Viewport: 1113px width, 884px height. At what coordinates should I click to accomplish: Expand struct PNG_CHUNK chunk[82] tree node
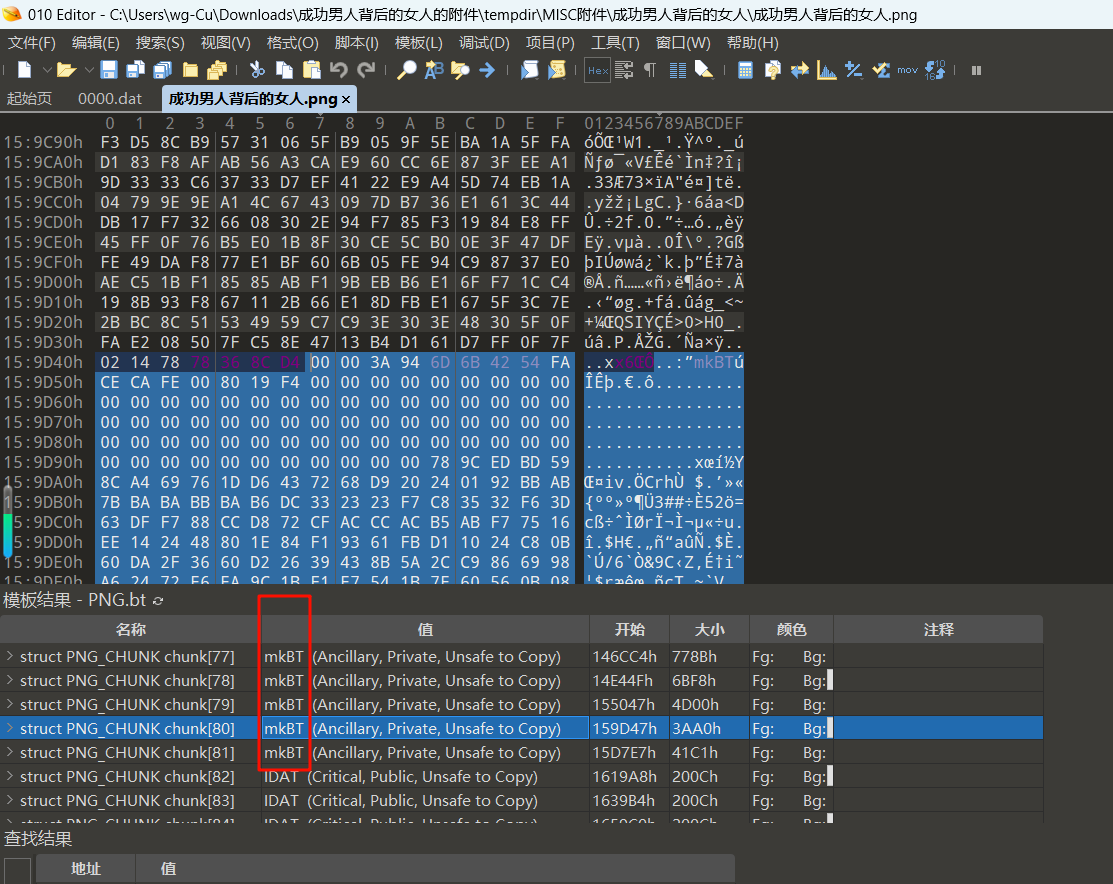point(10,777)
